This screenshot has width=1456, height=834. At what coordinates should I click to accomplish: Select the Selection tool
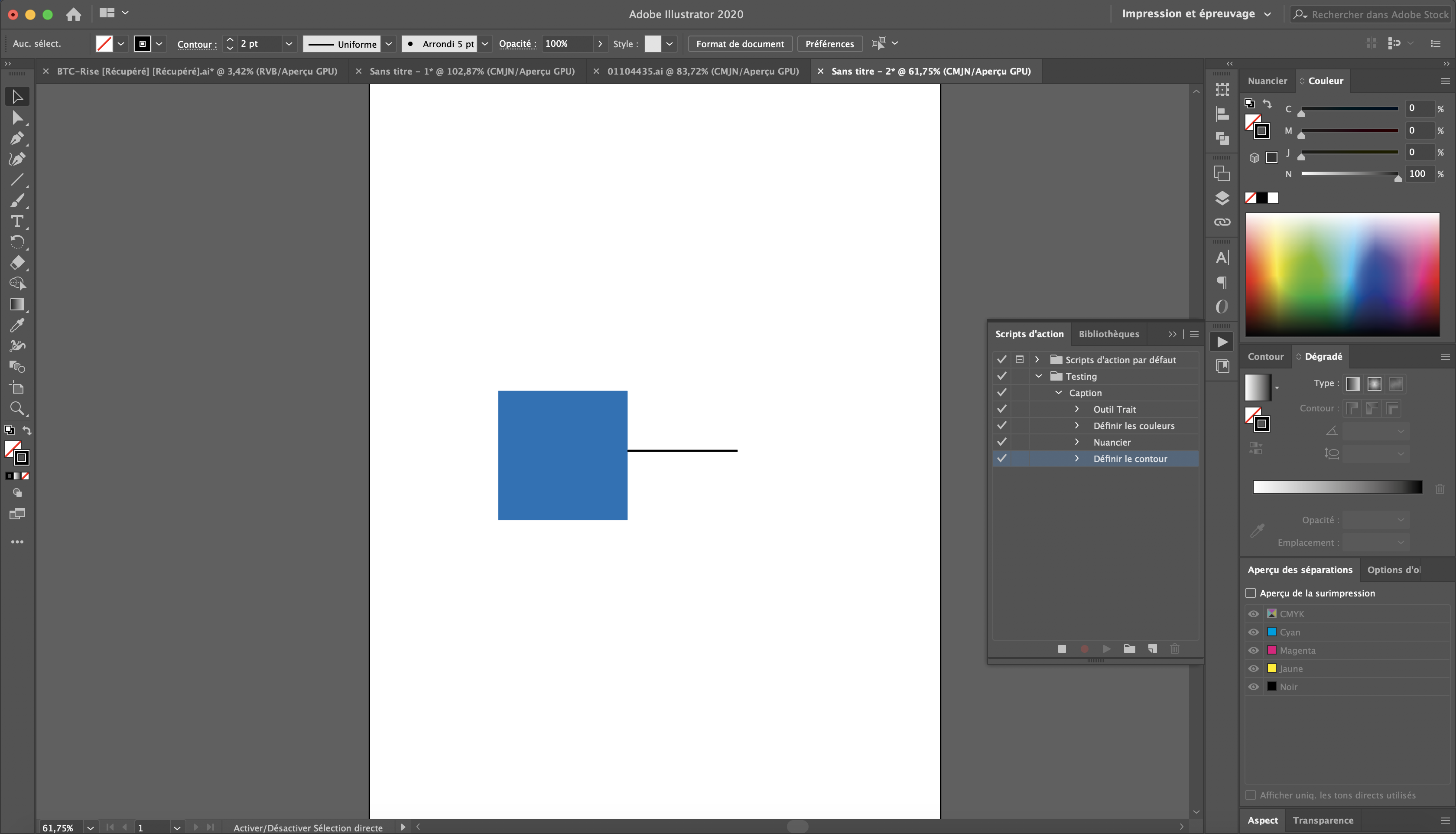17,96
